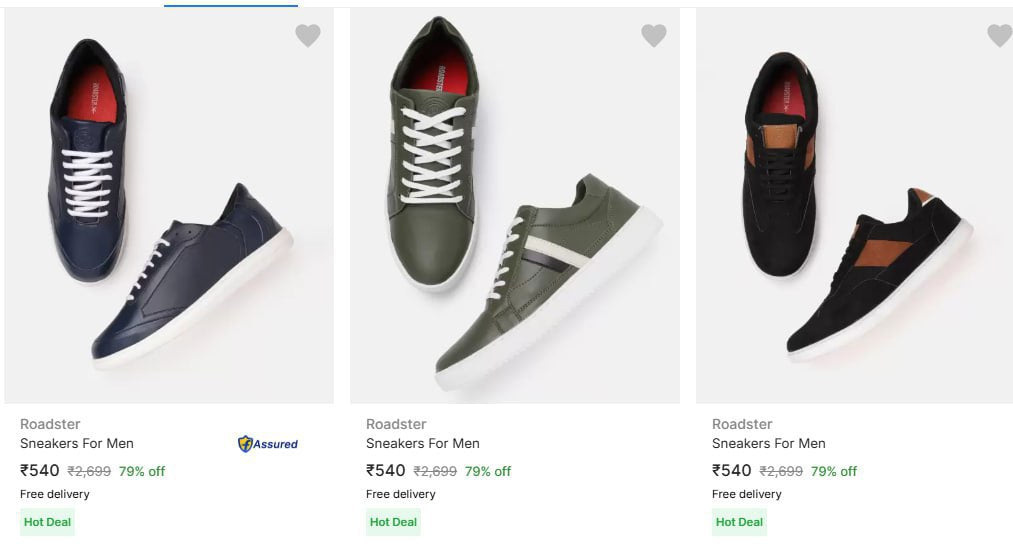
Task: Toggle wishlist heart on olive green sneakers
Action: click(x=654, y=36)
